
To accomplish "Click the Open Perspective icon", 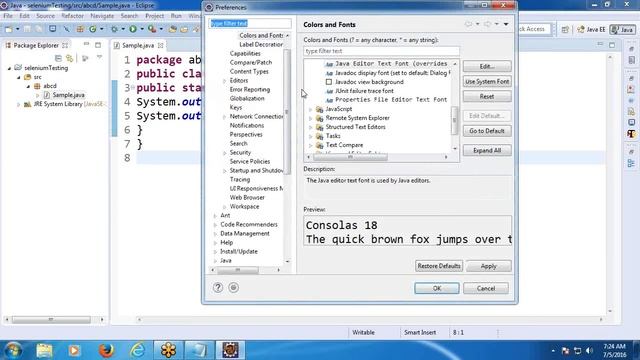I will tap(565, 29).
